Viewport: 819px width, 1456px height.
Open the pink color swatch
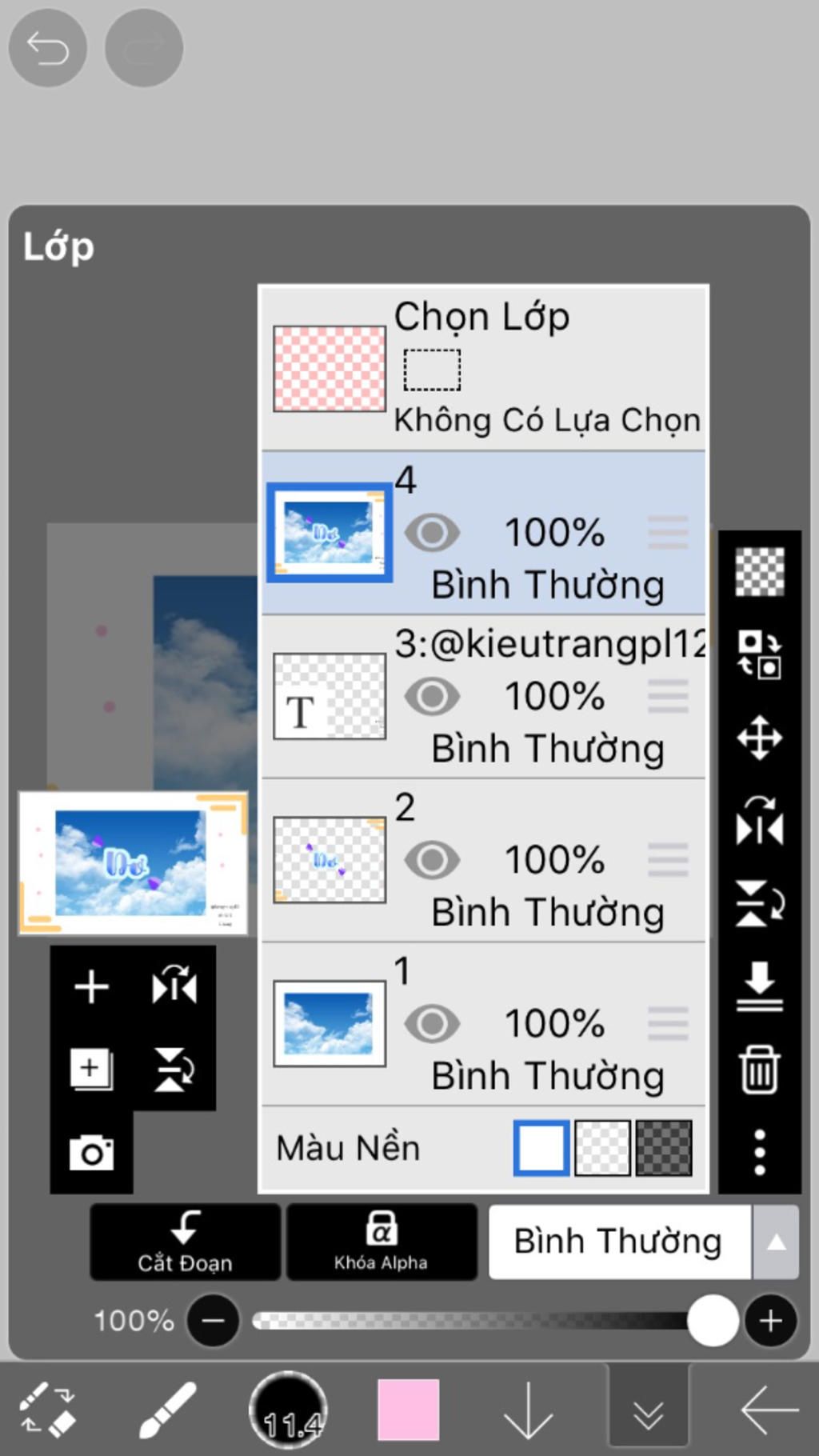coord(408,1410)
